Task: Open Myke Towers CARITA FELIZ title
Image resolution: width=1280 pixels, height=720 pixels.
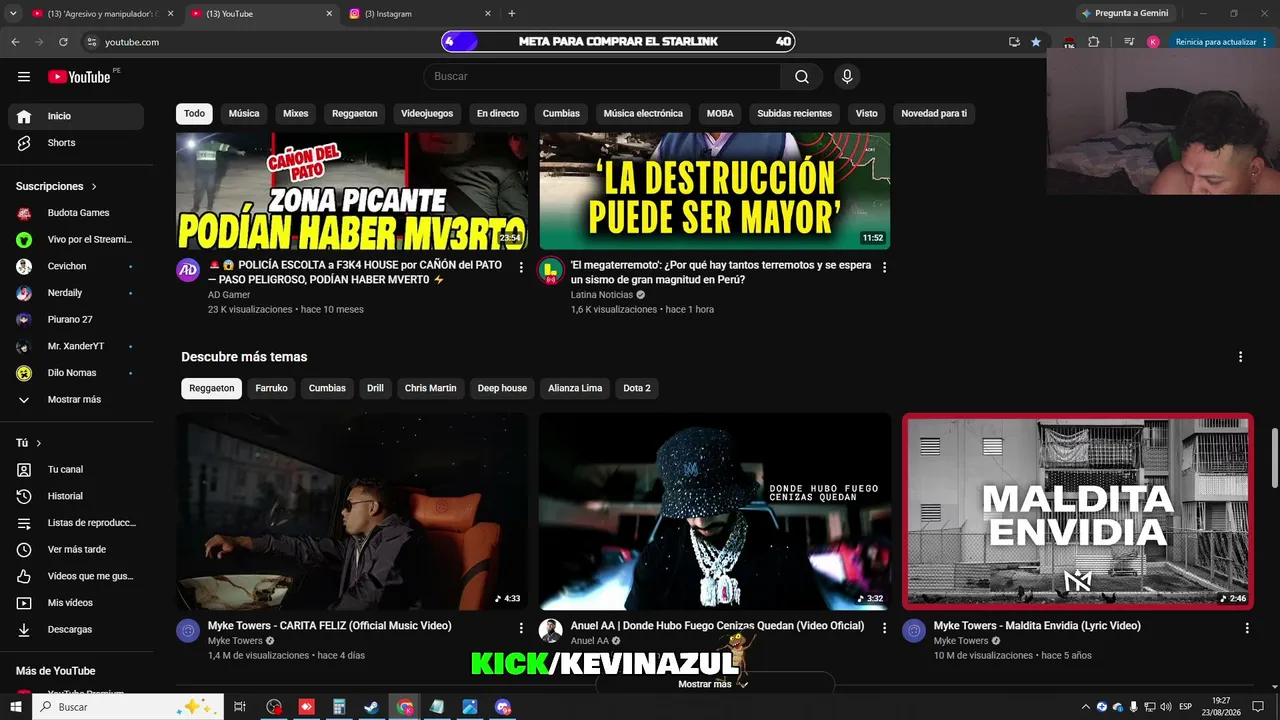Action: 330,626
